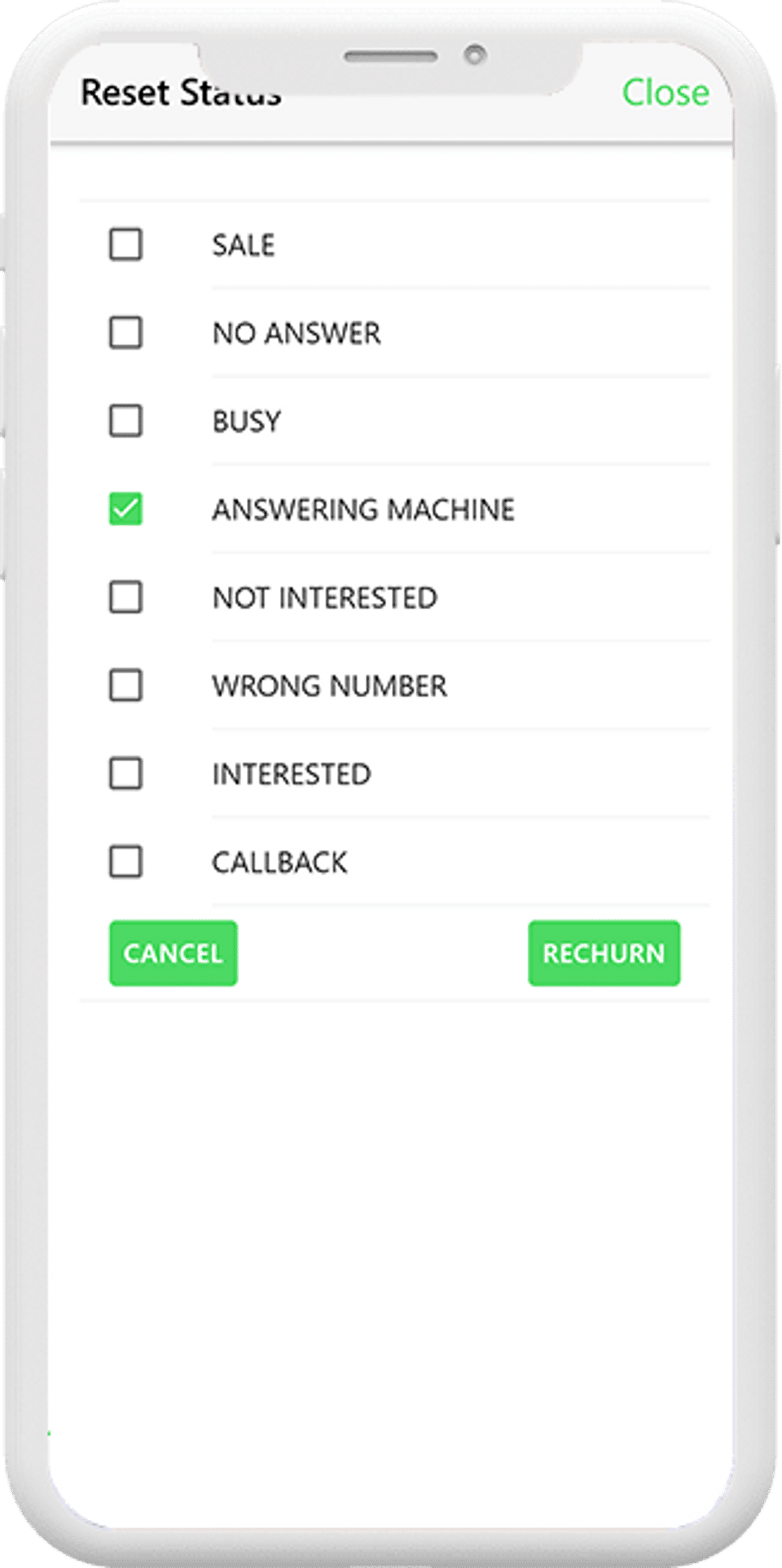Tap the NOT INTERESTED label text
Viewport: 782px width, 1568px height.
coord(325,598)
